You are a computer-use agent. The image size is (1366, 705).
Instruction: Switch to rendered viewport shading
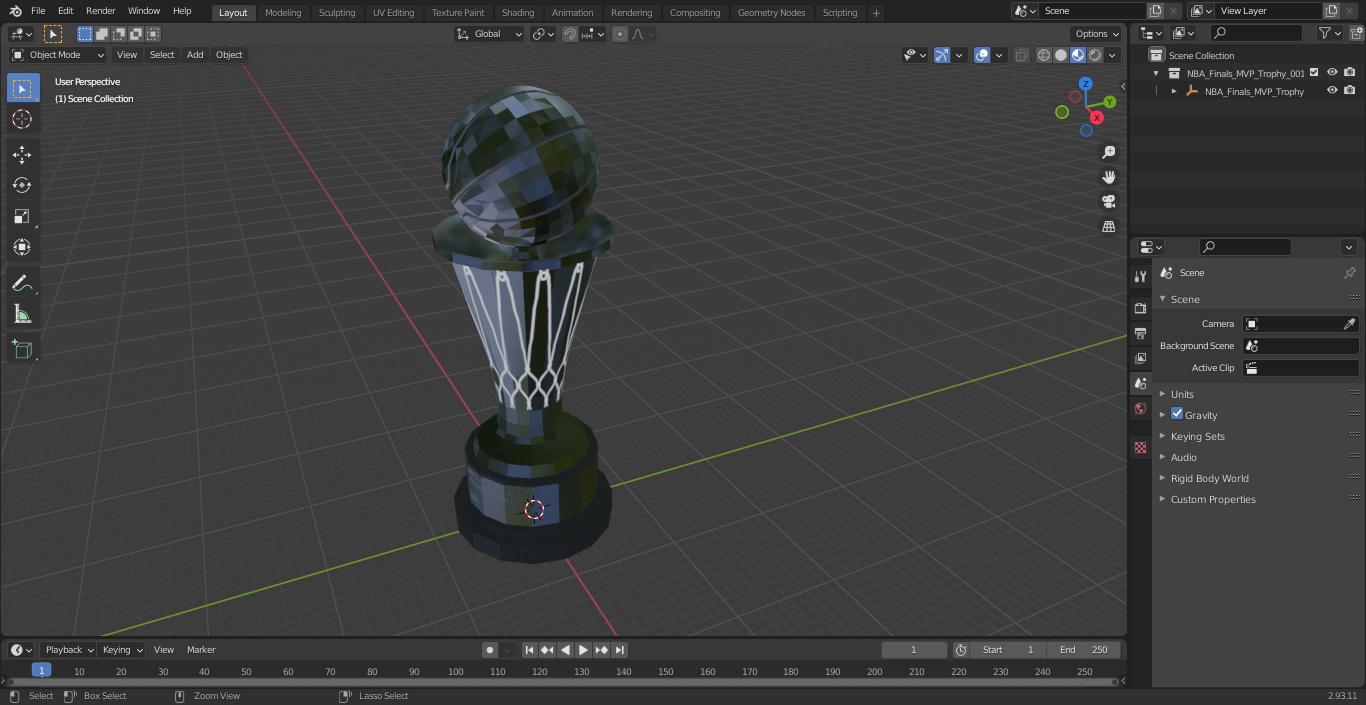point(1095,55)
